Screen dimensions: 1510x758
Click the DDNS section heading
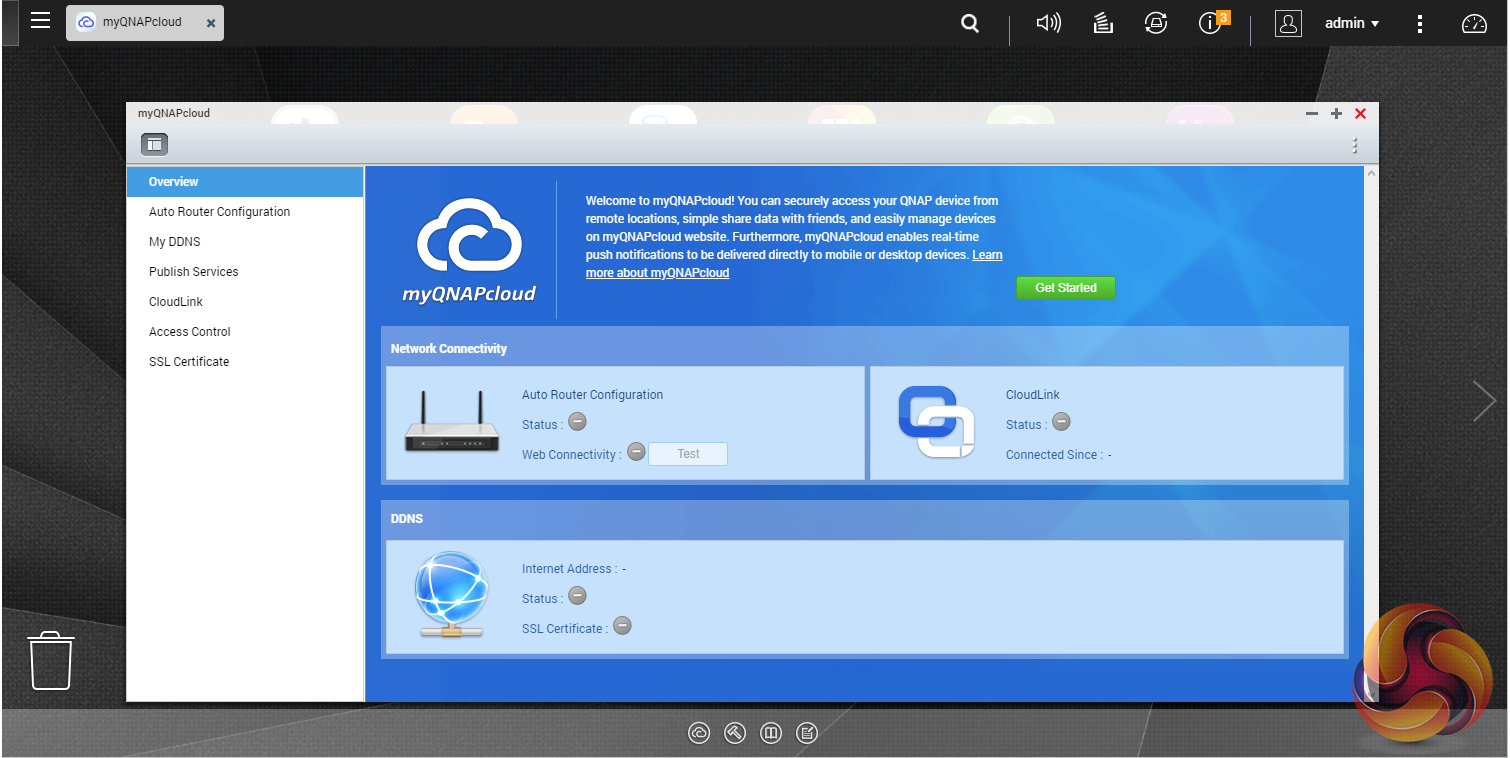click(407, 519)
